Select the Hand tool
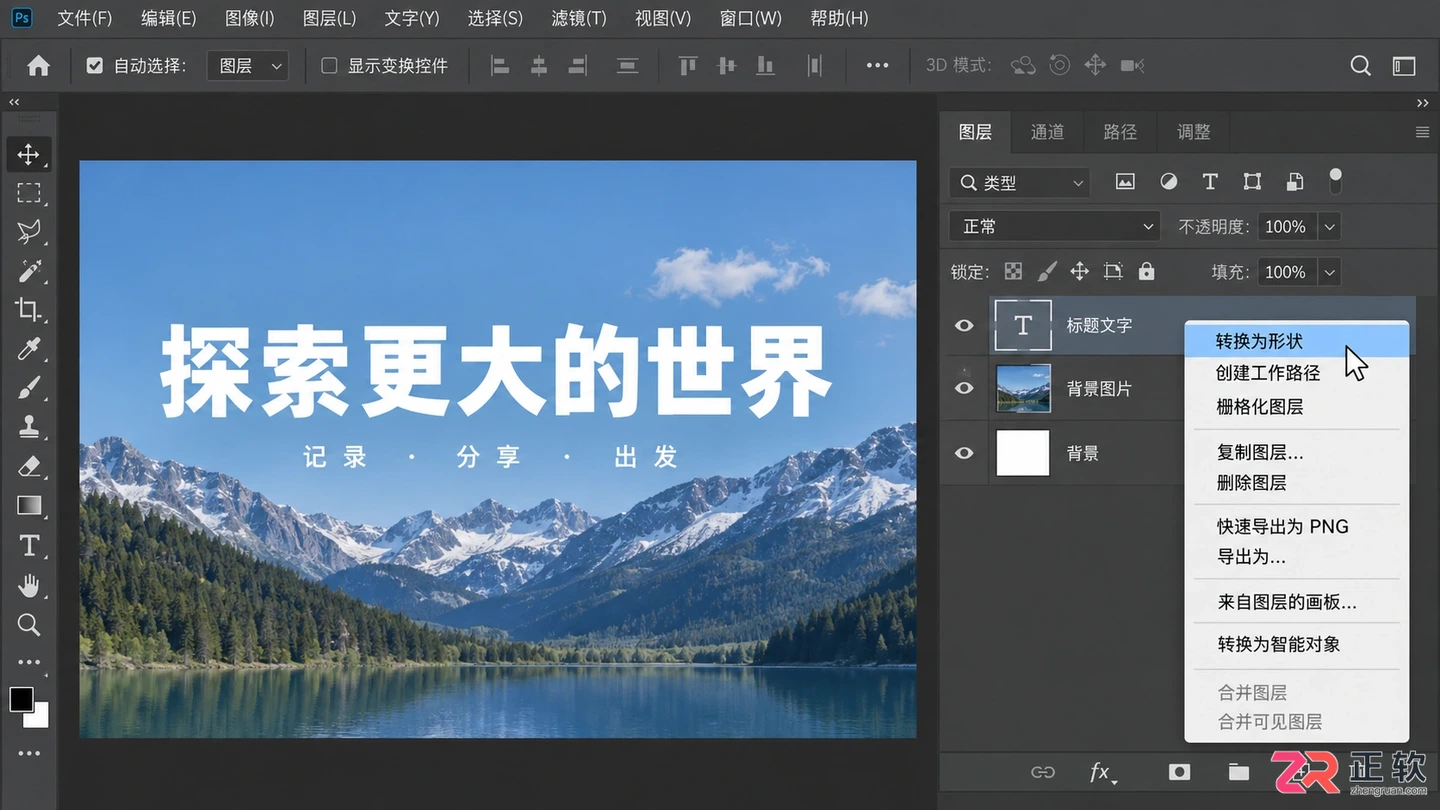Viewport: 1440px width, 810px height. [x=29, y=585]
